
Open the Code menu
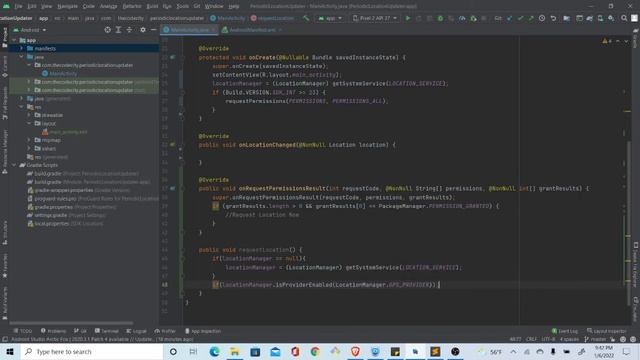tap(89, 7)
